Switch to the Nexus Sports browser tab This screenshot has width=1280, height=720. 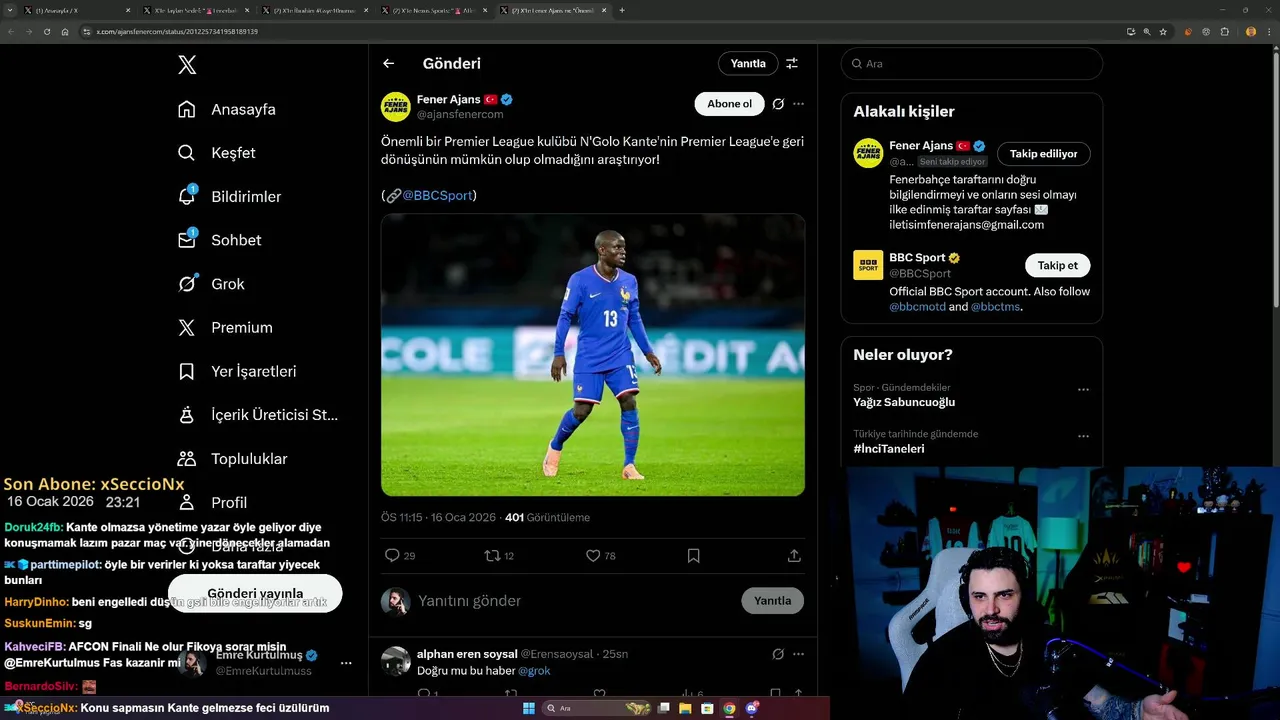[435, 10]
